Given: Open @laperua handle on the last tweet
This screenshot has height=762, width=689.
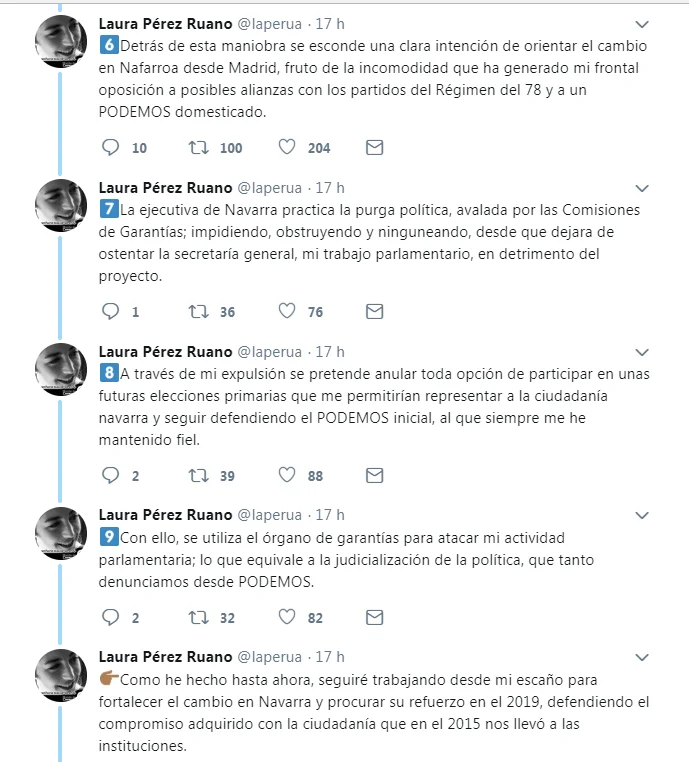Looking at the screenshot, I should (x=268, y=657).
